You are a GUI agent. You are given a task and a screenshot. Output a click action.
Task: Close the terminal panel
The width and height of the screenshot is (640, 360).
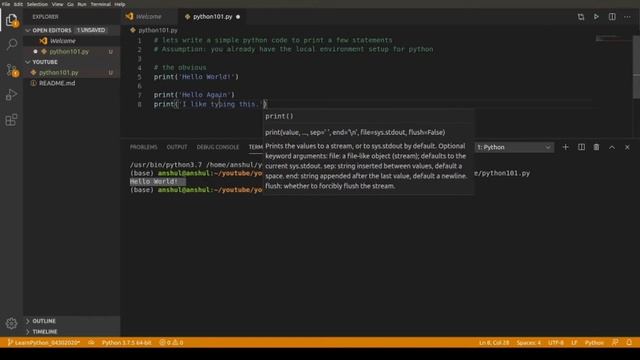(627, 147)
